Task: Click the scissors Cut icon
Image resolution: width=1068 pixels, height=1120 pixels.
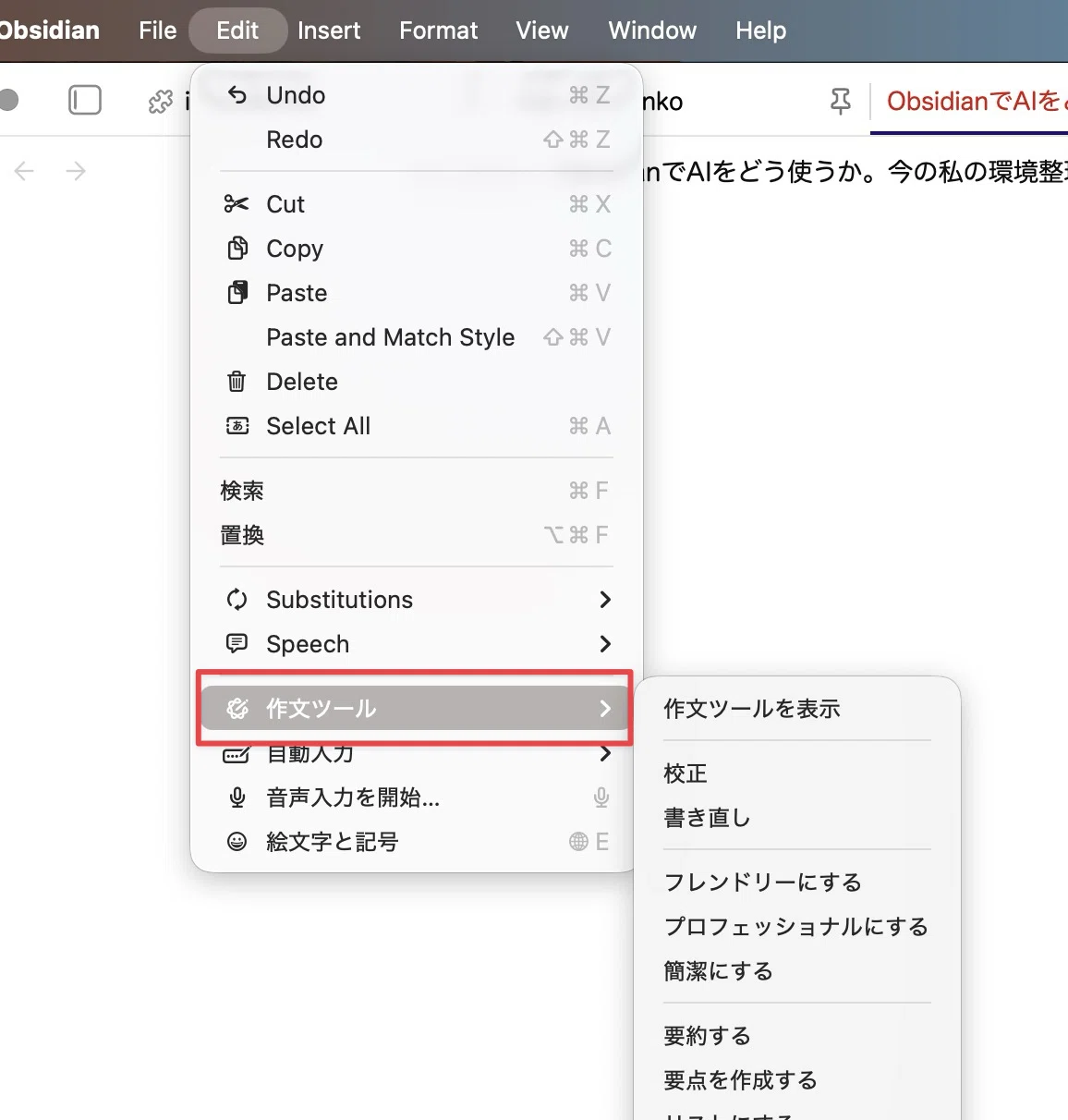Action: coord(237,204)
